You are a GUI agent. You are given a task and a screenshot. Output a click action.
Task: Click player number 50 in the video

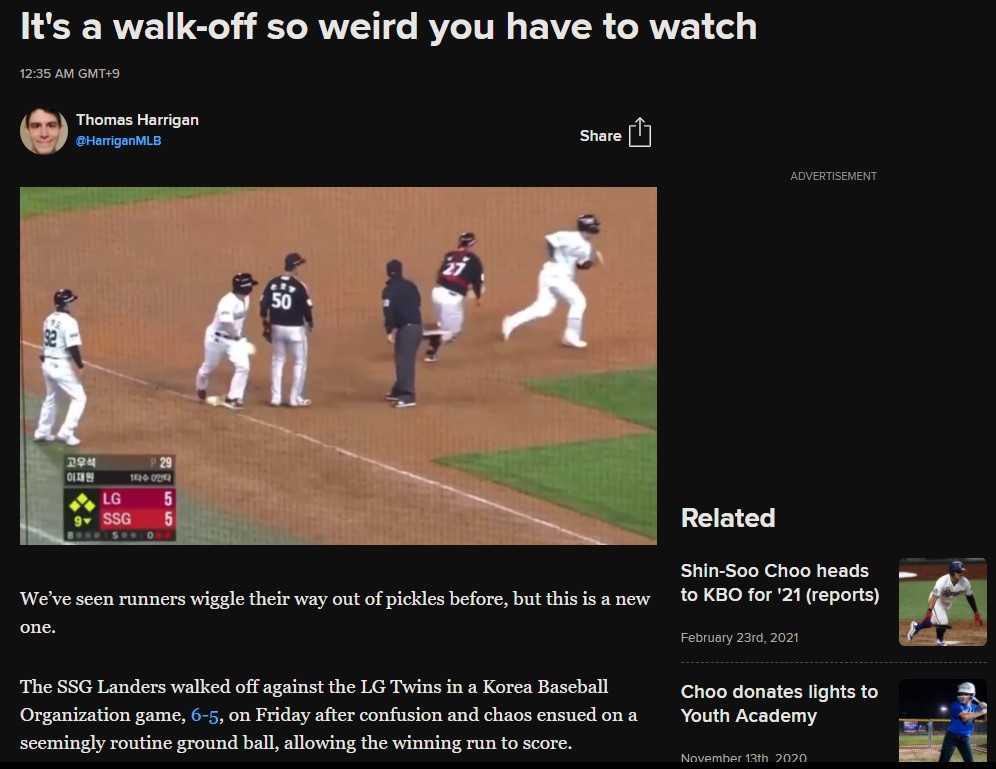tap(286, 330)
